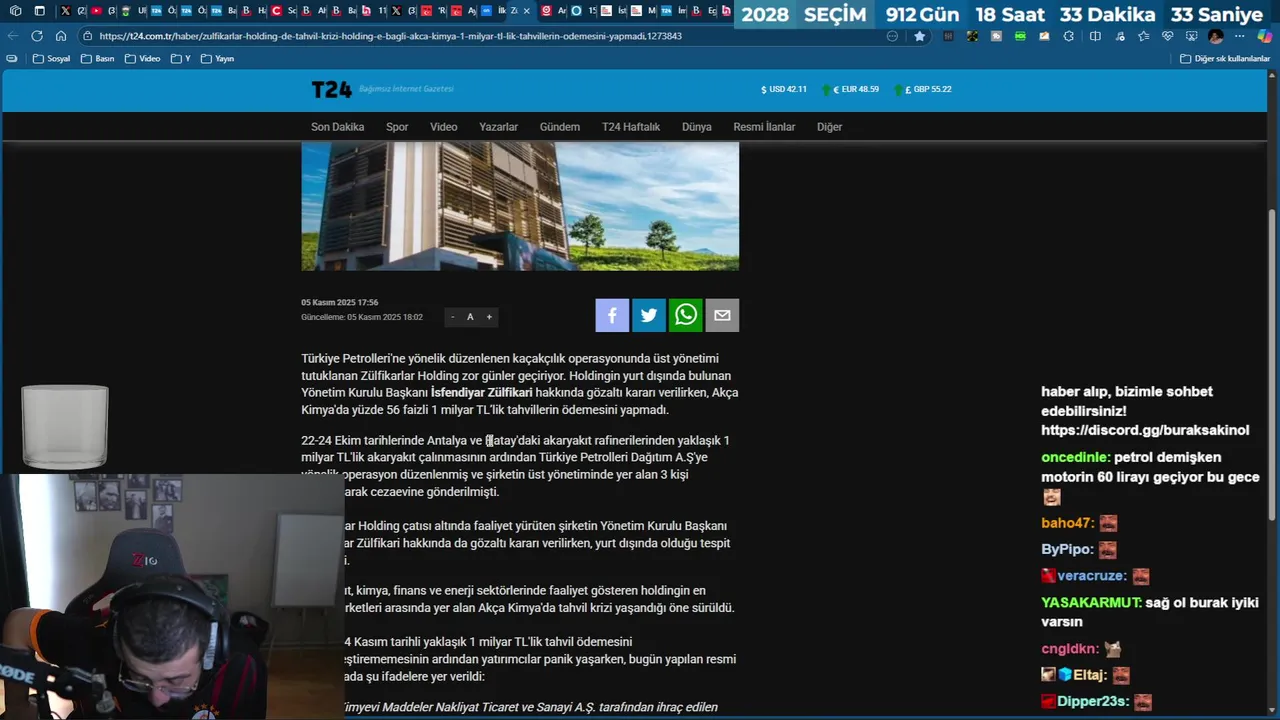Screen dimensions: 1280x720
Task: Click chat username oncedinle
Action: [1074, 457]
